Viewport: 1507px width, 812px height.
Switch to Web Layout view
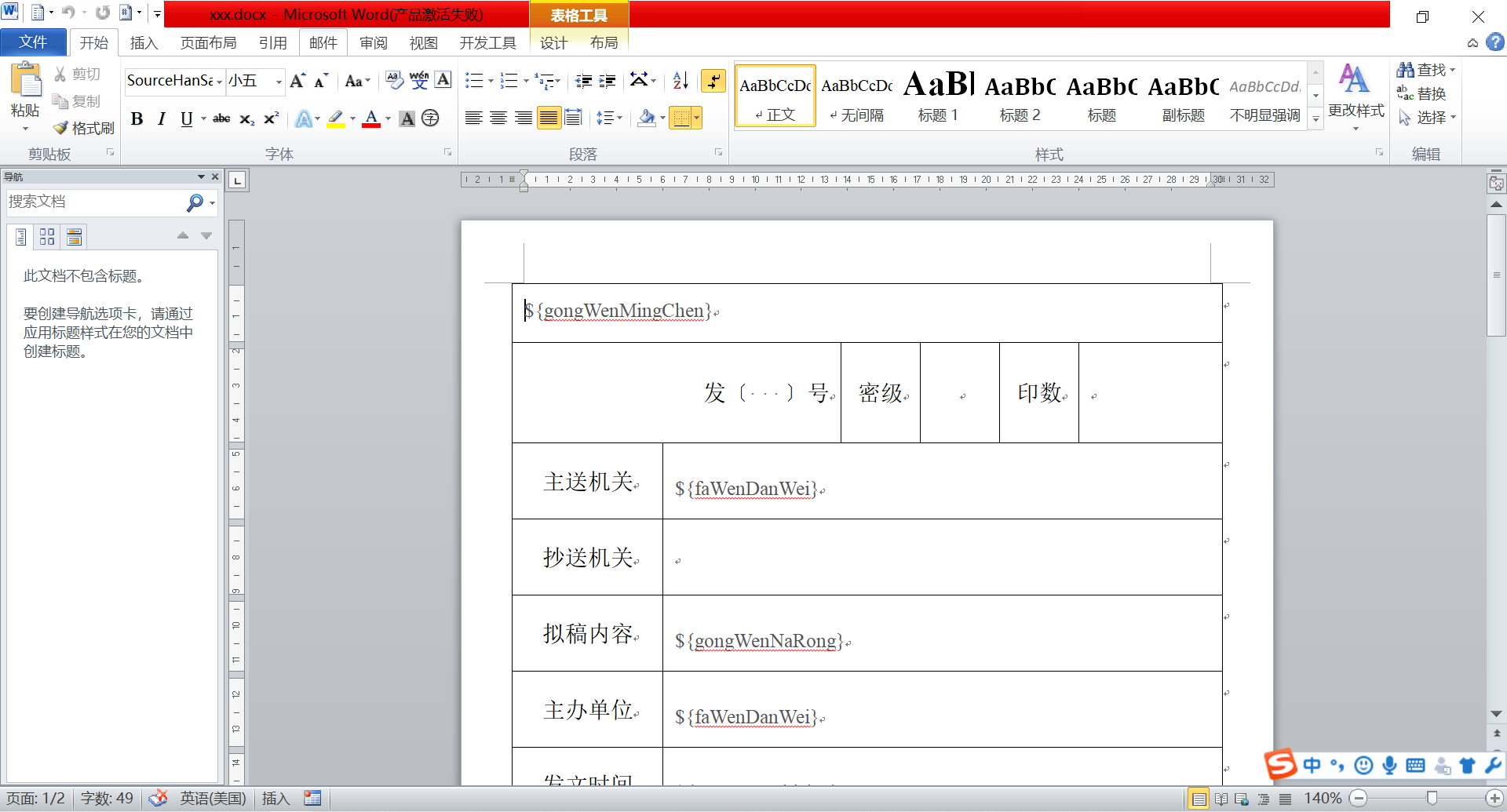(x=1242, y=799)
